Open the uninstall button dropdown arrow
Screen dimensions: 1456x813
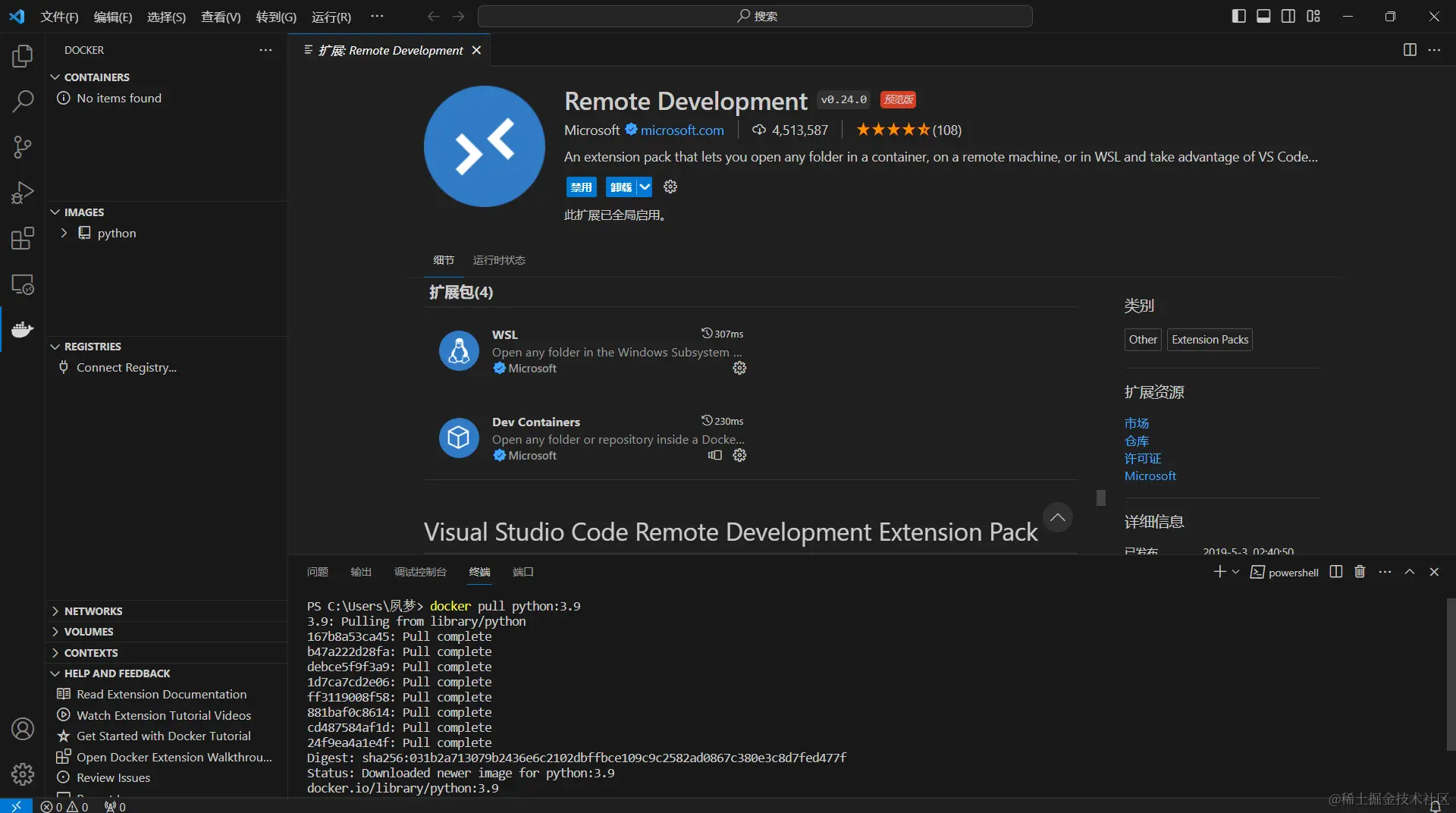point(645,187)
